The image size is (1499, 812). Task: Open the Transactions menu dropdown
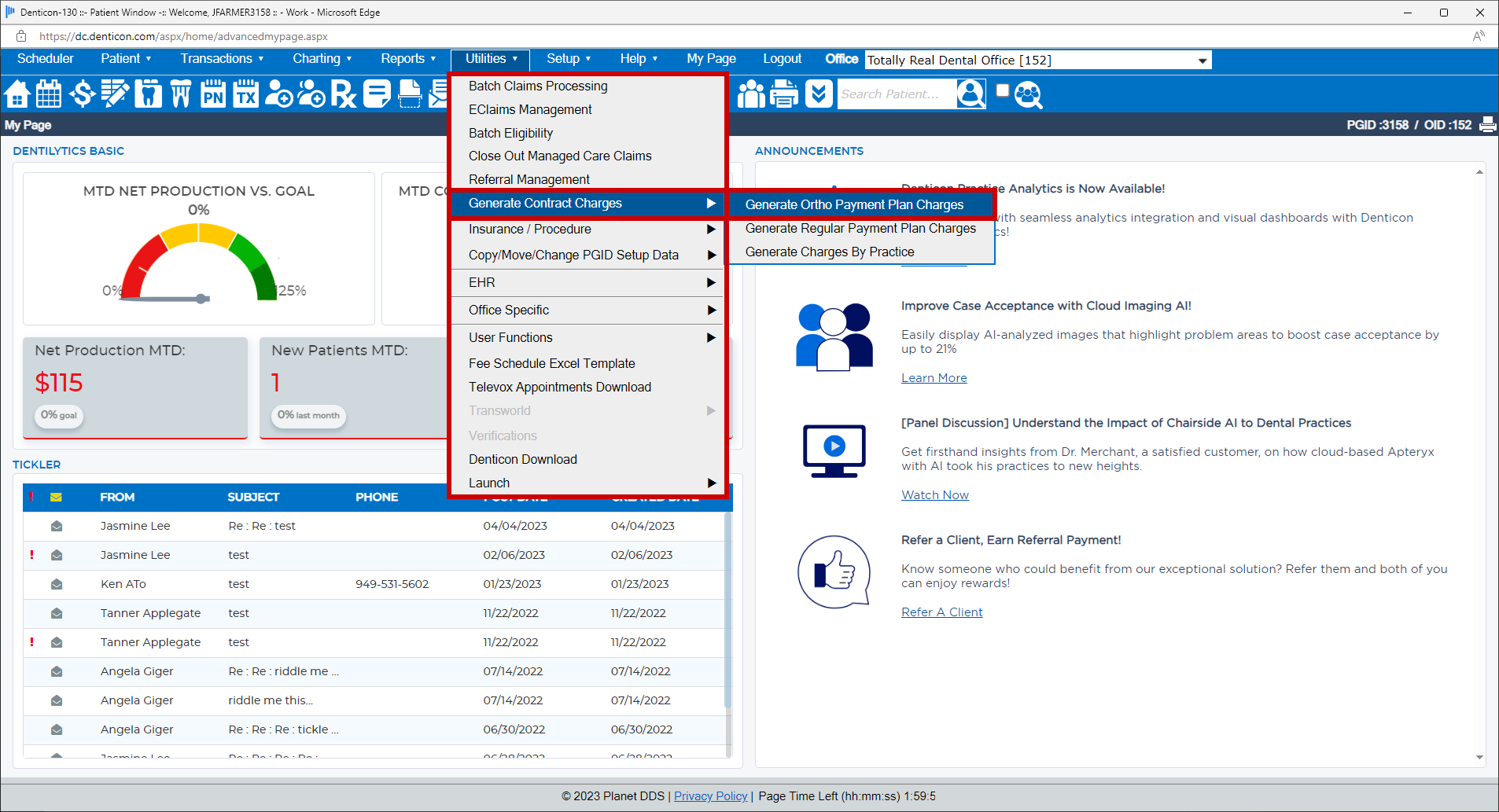click(x=222, y=59)
